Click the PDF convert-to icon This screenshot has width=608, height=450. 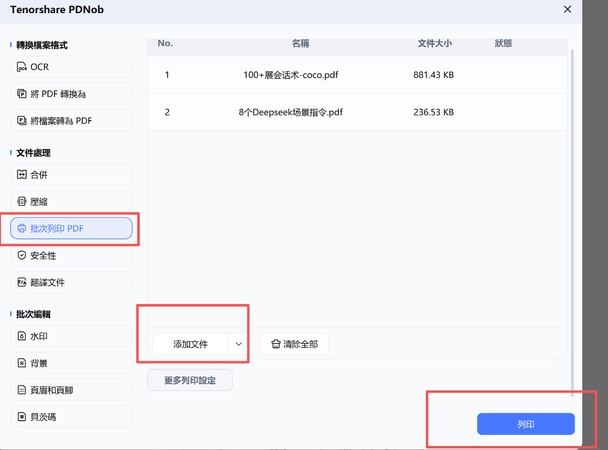tap(22, 94)
